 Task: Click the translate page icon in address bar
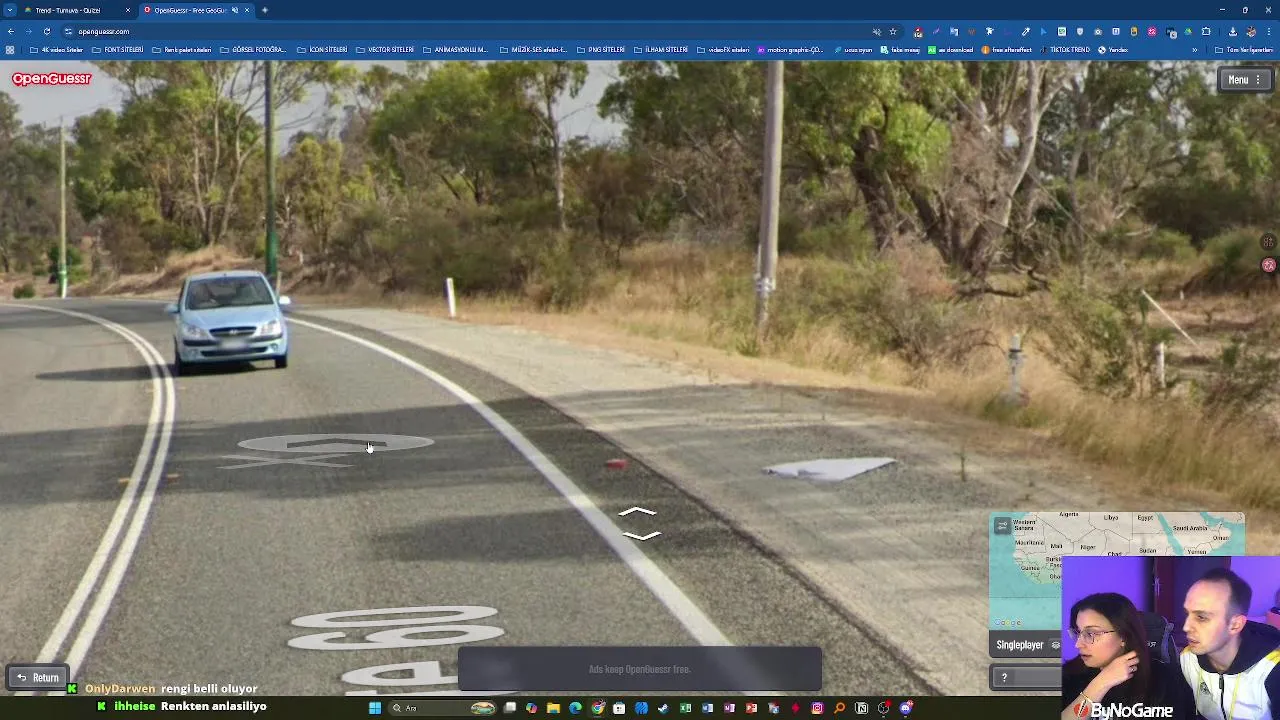pyautogui.click(x=876, y=32)
